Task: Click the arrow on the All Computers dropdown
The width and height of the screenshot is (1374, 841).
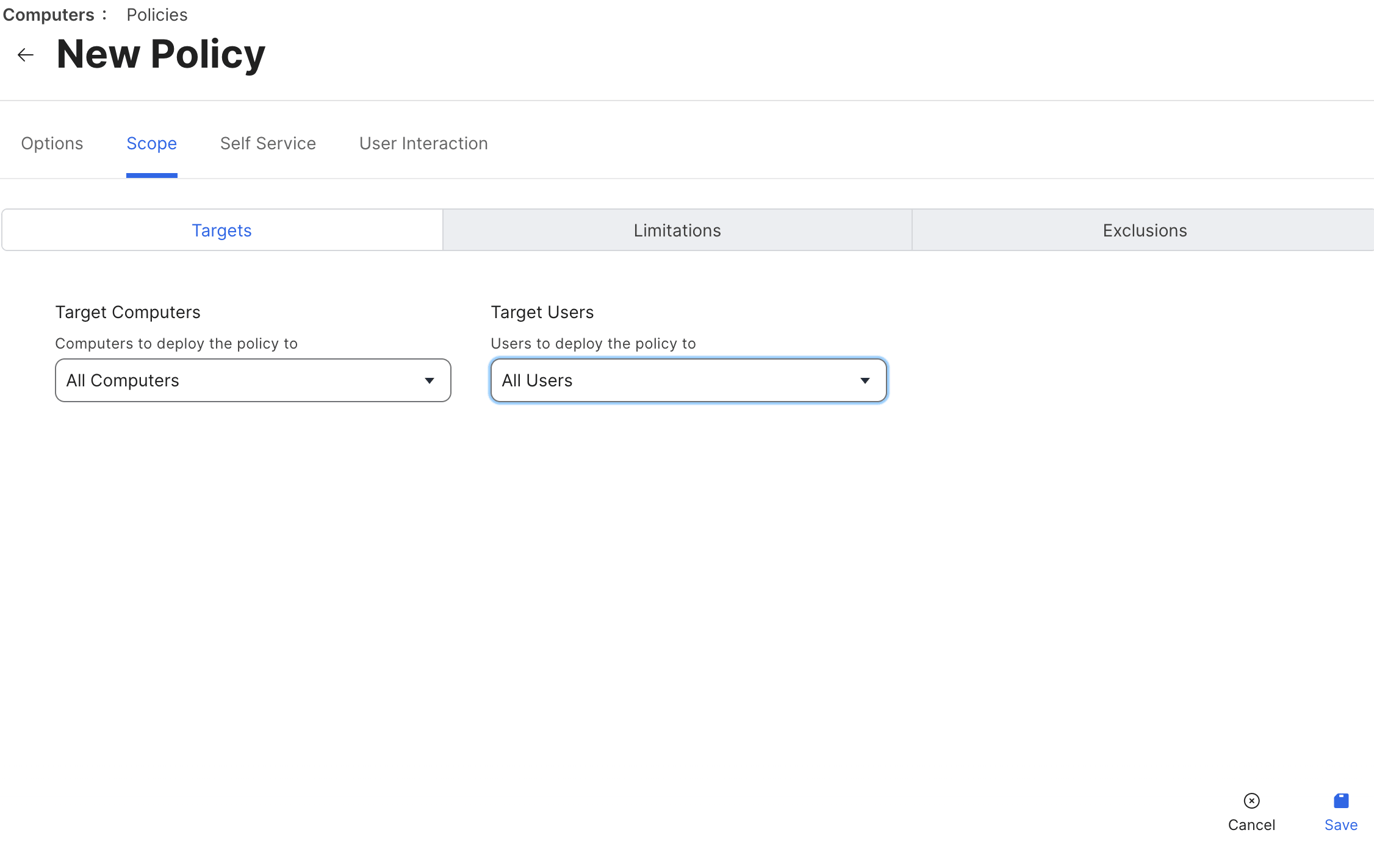Action: (429, 381)
